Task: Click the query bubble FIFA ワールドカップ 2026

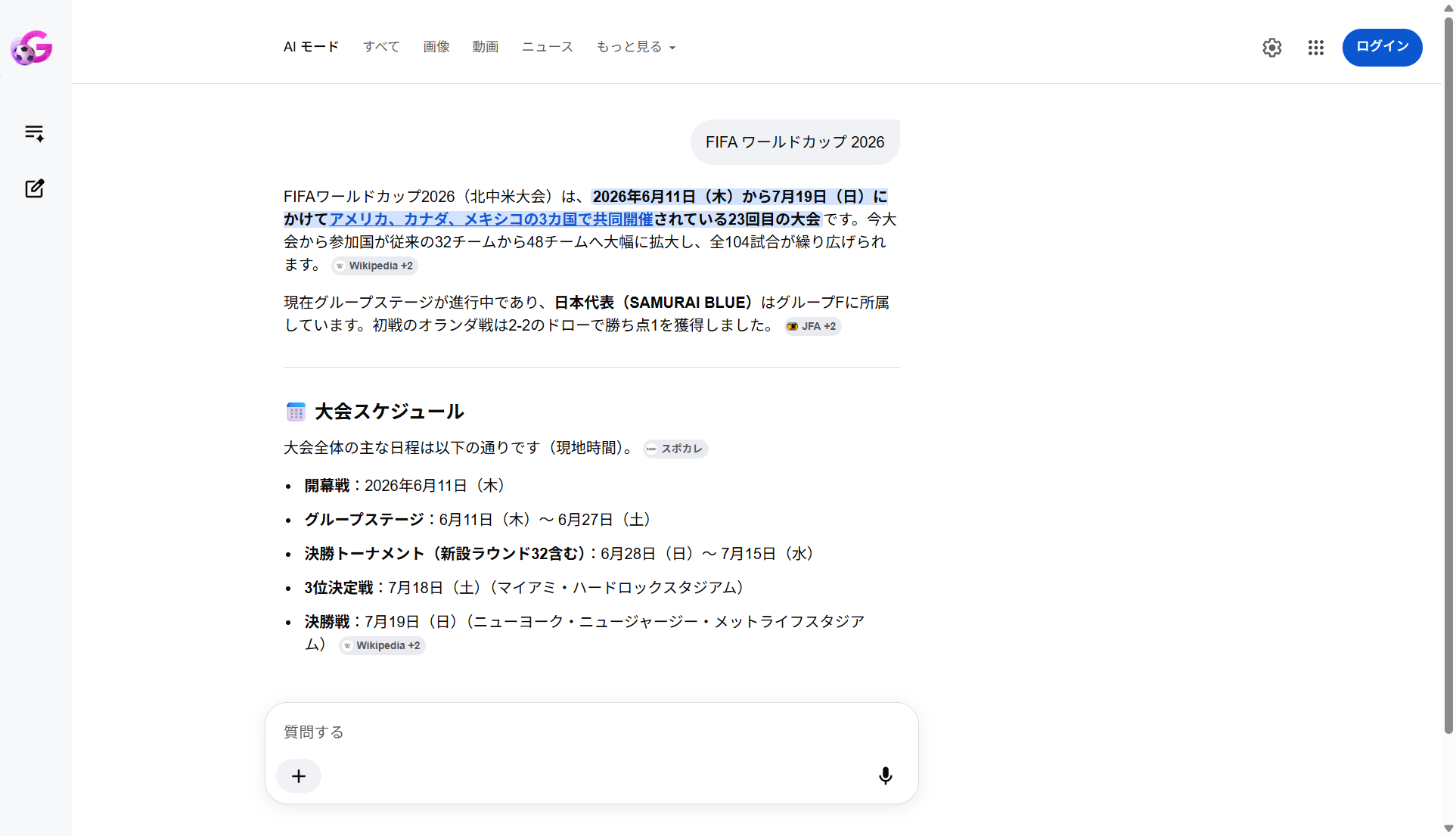Action: (795, 142)
